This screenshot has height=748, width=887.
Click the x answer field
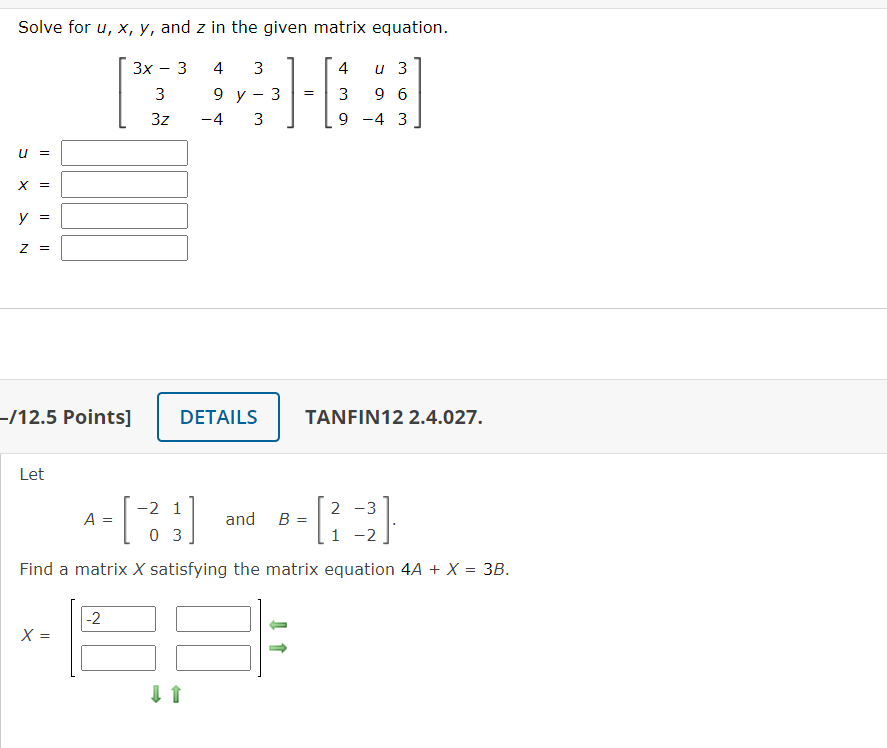pyautogui.click(x=123, y=184)
